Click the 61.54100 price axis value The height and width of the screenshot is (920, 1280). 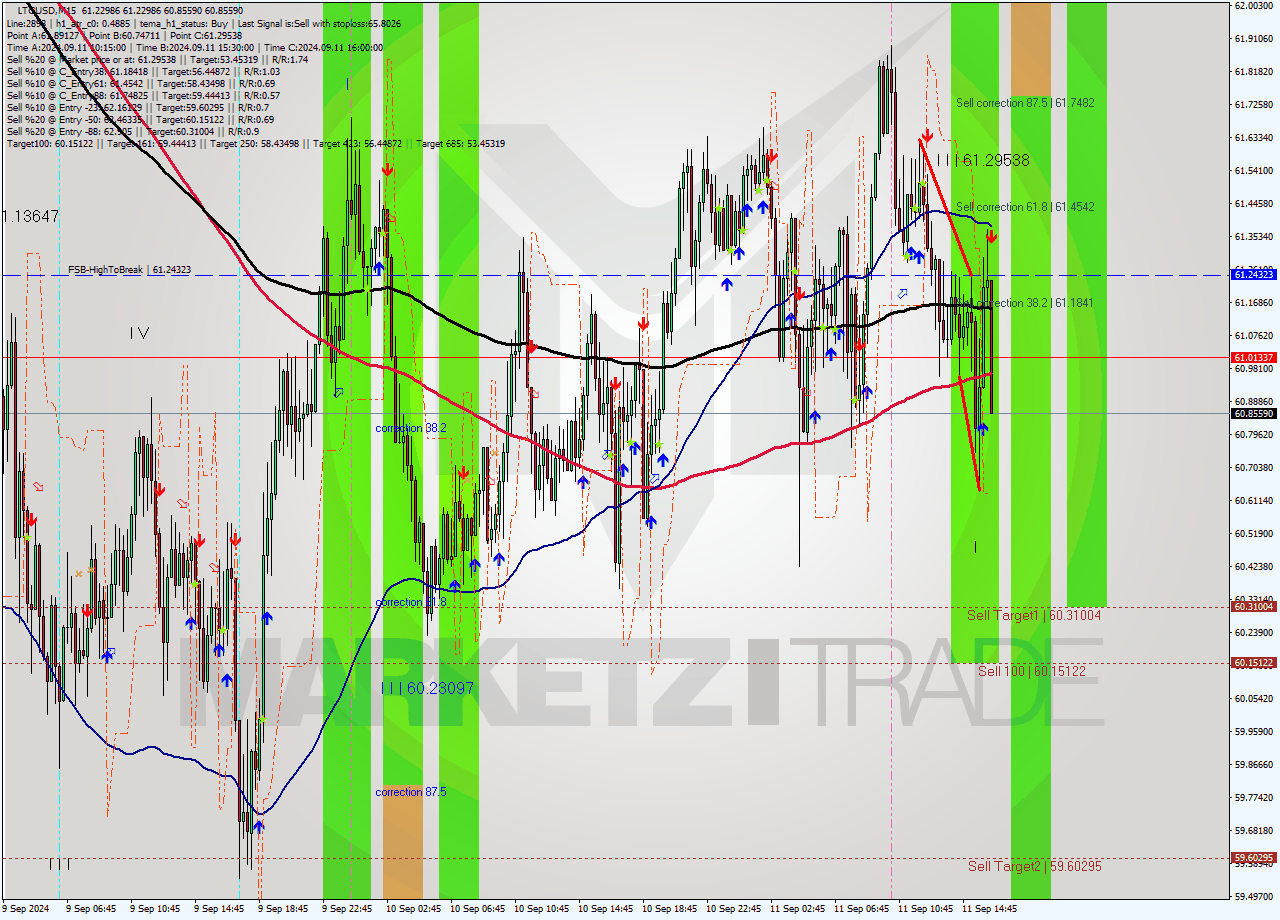pos(1253,170)
